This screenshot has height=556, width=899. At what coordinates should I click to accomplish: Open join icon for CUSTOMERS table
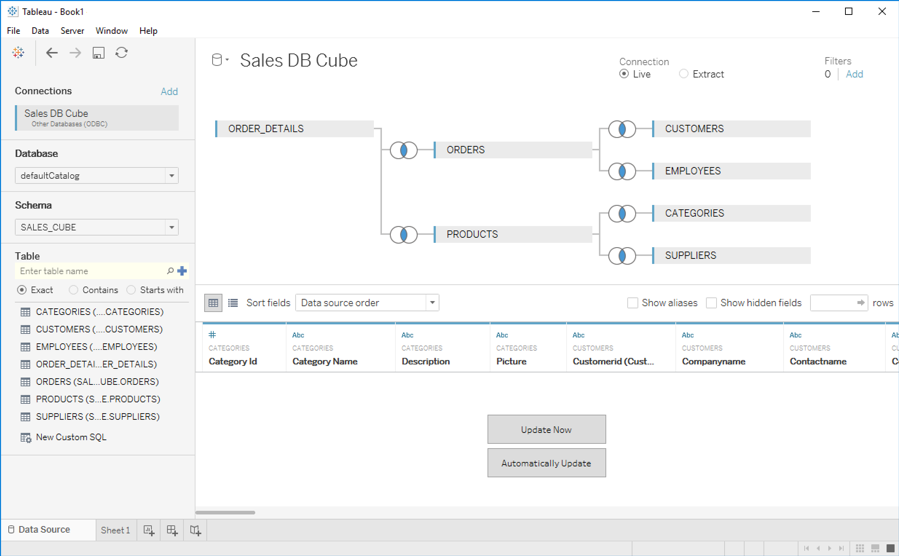point(622,129)
